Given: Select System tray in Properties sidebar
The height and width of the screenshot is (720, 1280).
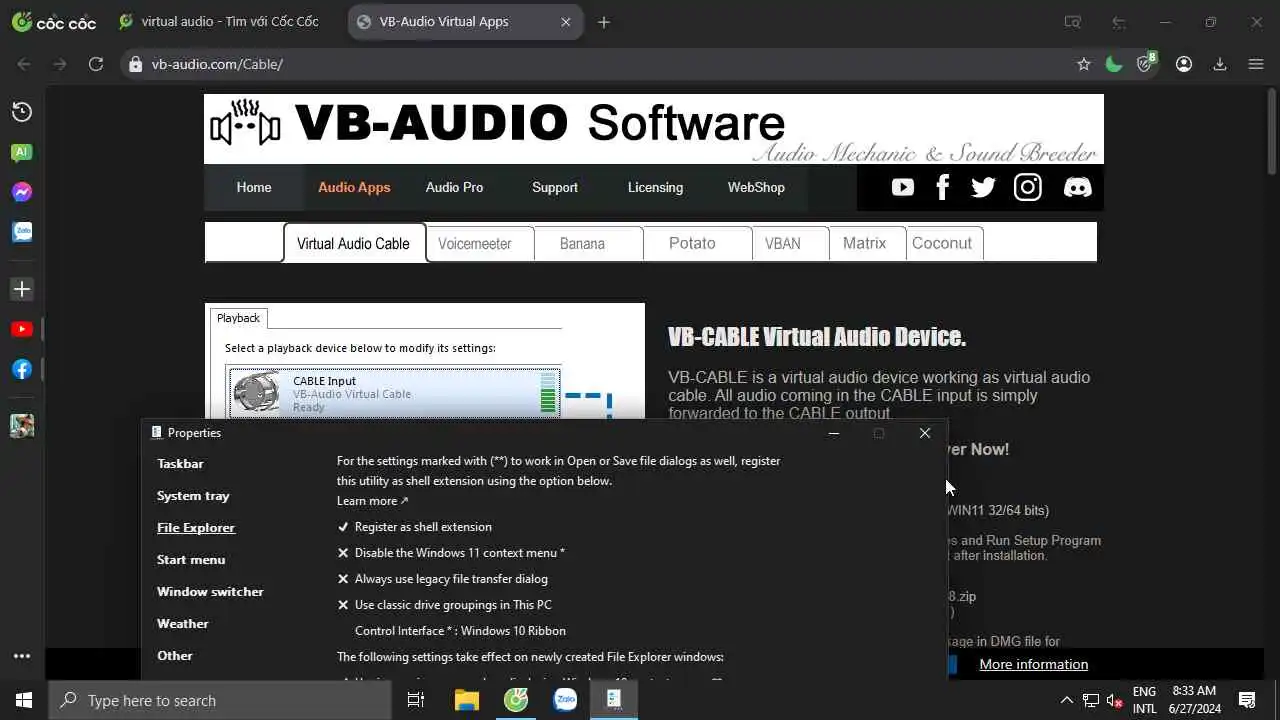Looking at the screenshot, I should 193,495.
